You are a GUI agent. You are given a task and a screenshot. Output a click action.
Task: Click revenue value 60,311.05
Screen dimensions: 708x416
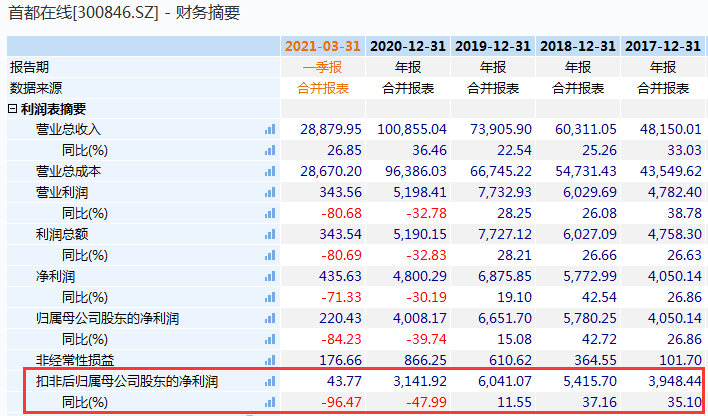pos(586,130)
